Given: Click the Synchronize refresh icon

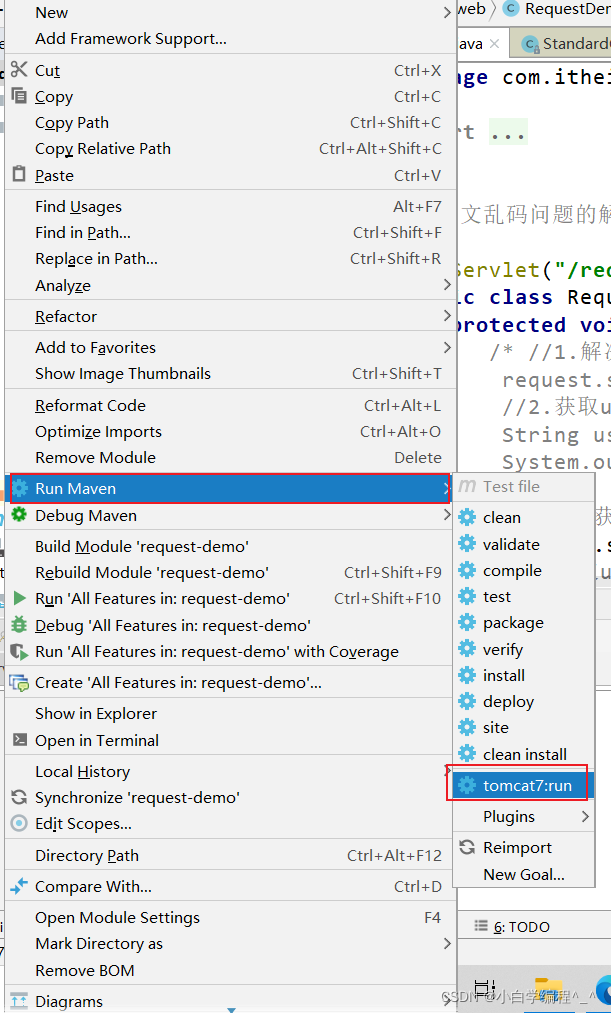Looking at the screenshot, I should [19, 797].
